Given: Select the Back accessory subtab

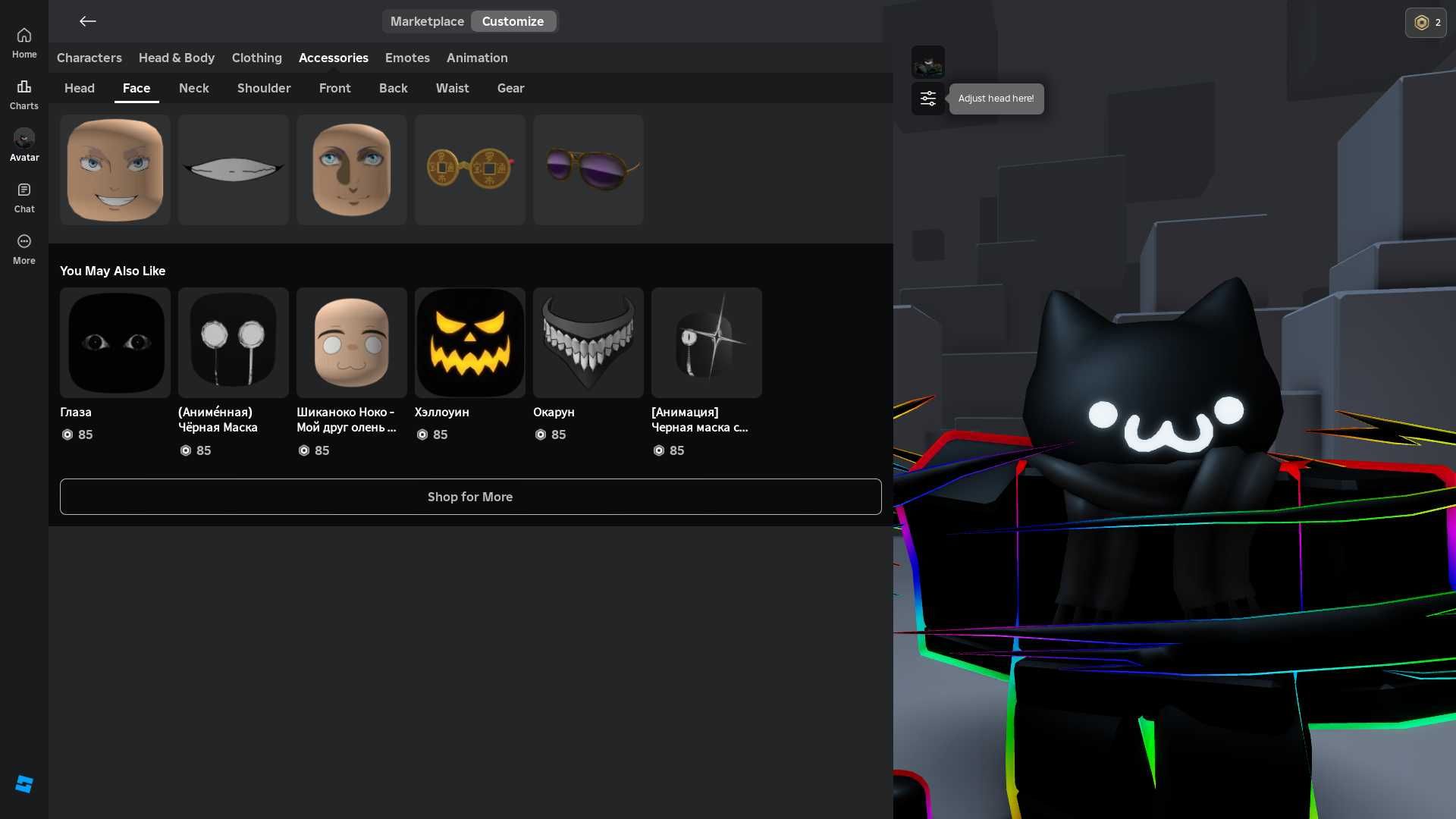Looking at the screenshot, I should tap(394, 88).
